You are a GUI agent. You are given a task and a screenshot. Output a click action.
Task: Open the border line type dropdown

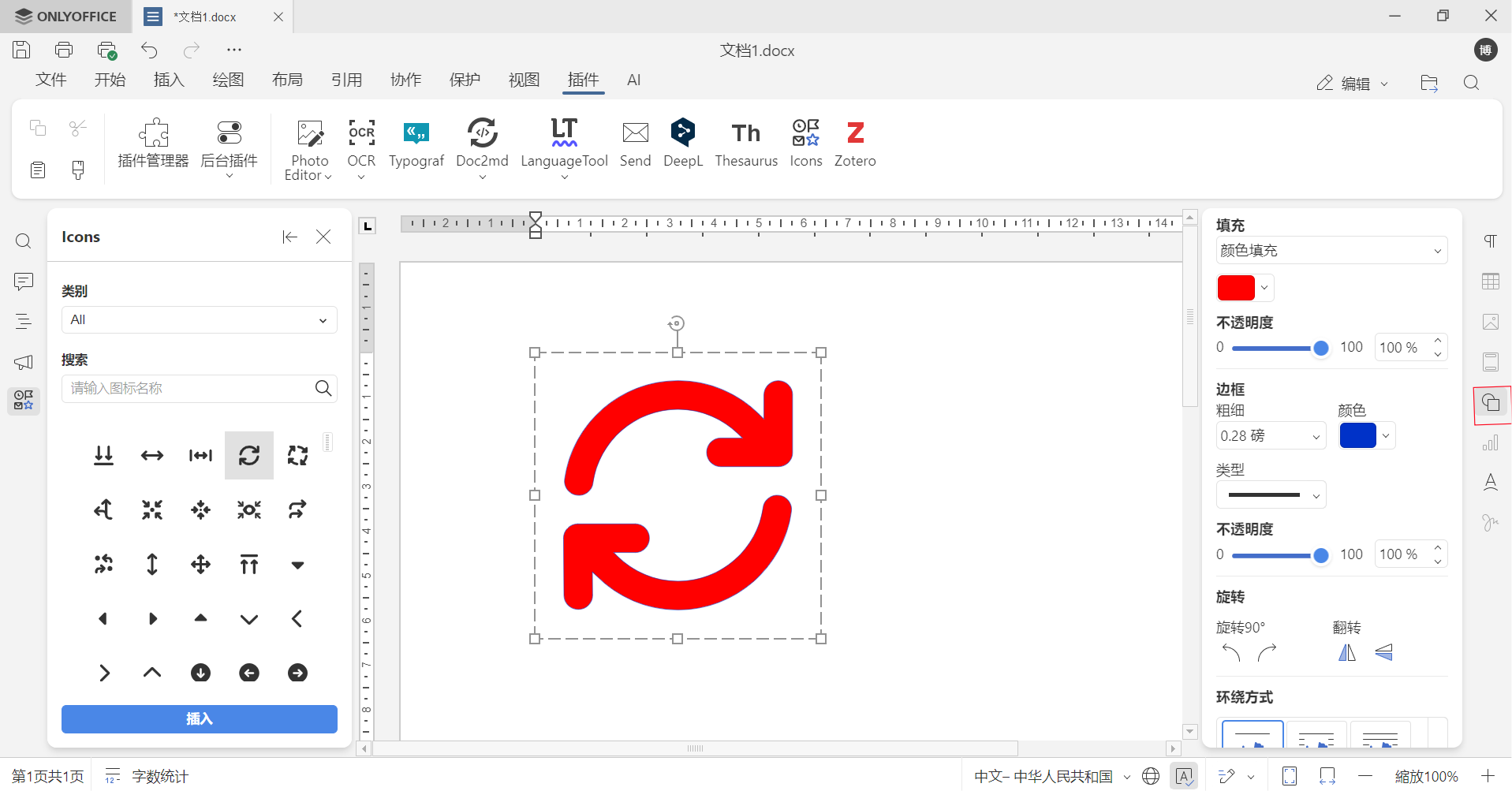pyautogui.click(x=1271, y=494)
